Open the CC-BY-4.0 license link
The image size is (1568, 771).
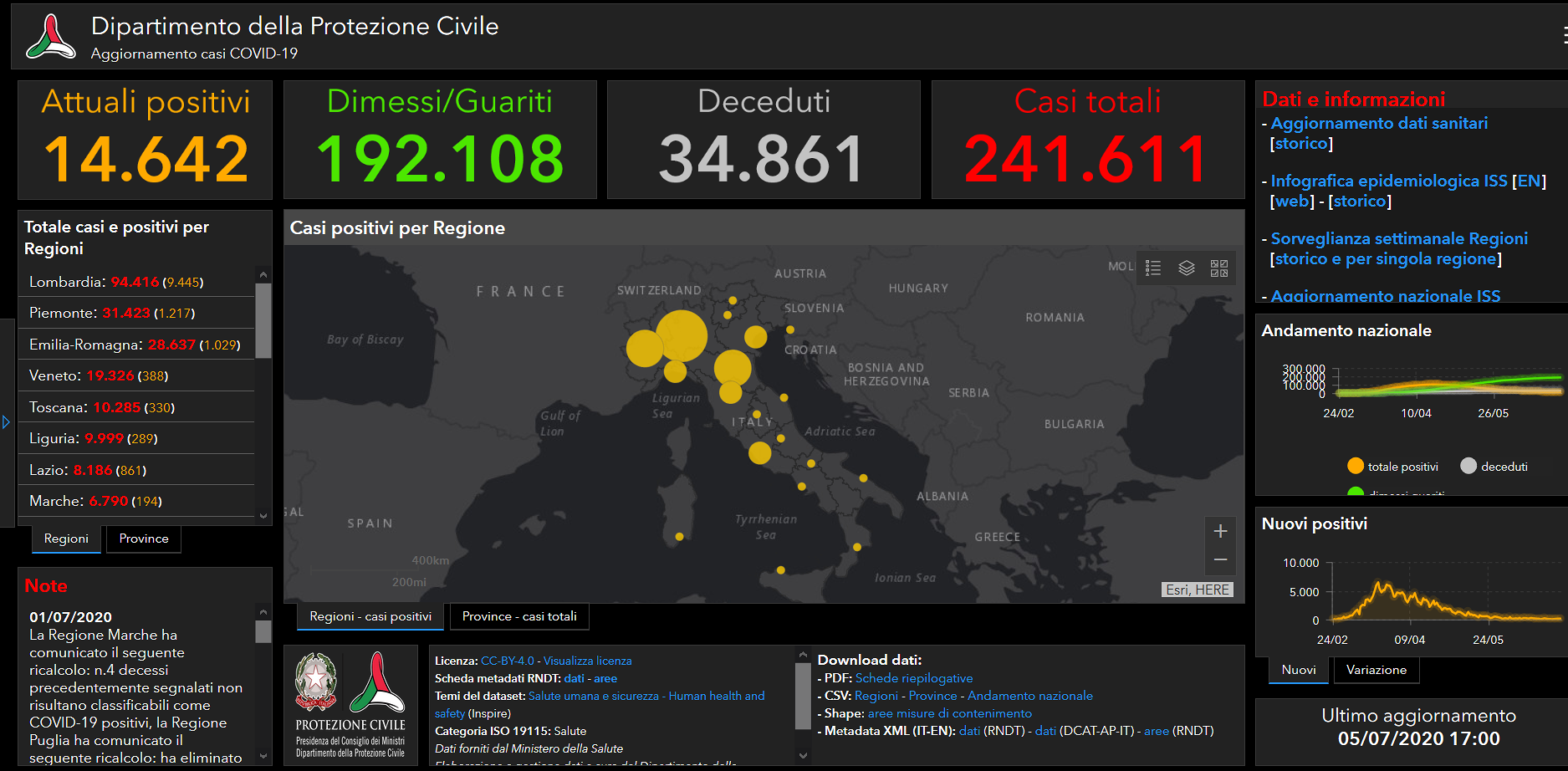[x=507, y=661]
